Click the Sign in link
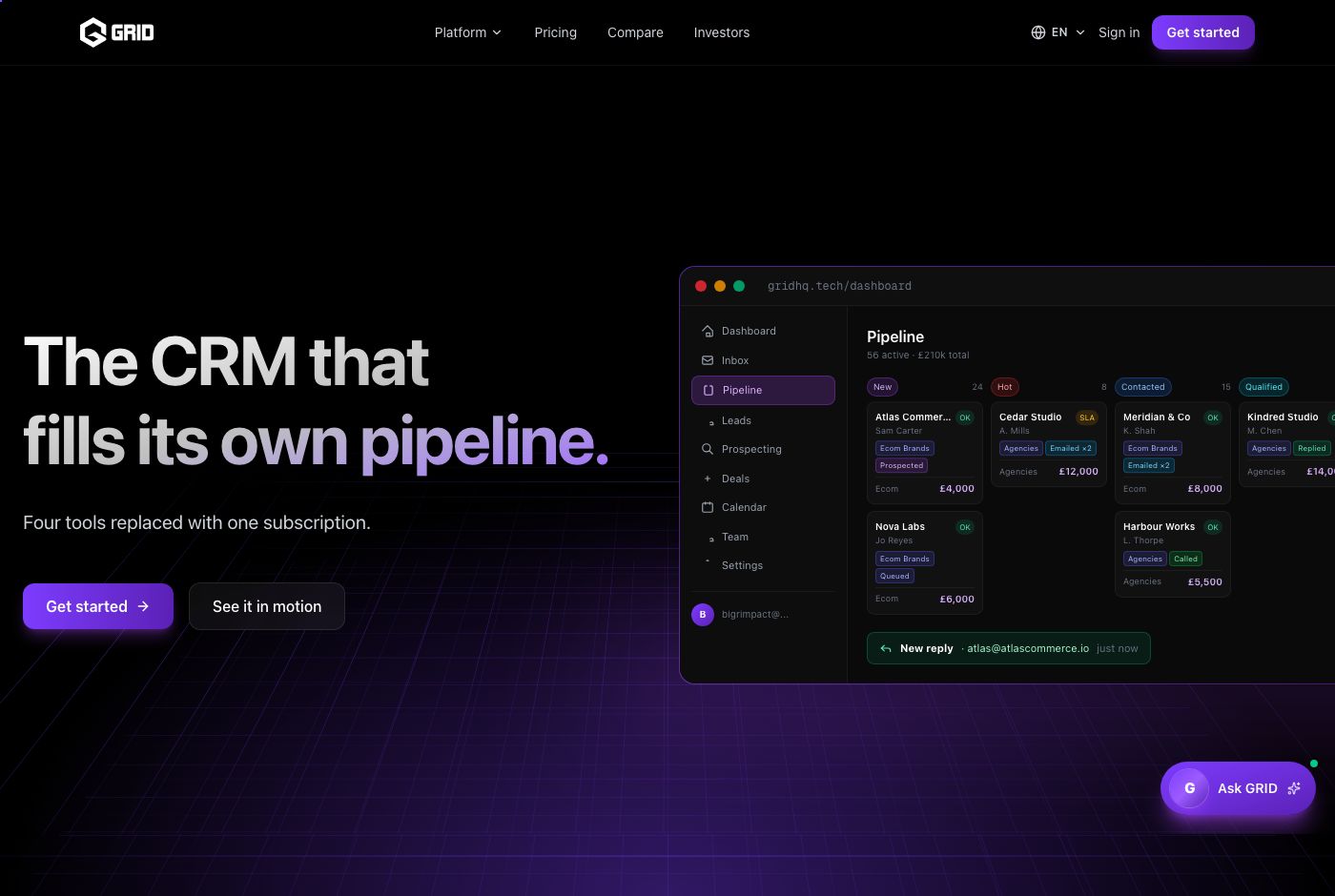Viewport: 1335px width, 896px height. 1119,32
